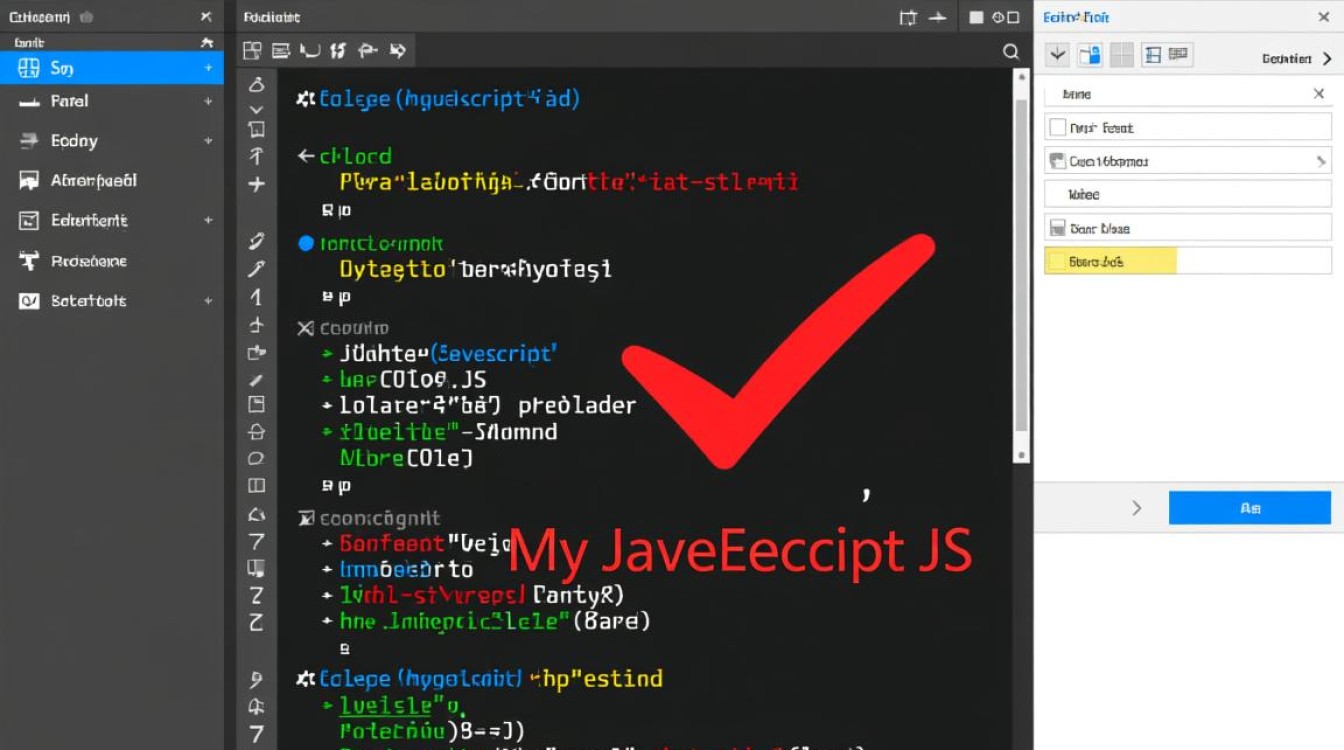Select the "Parel" sidebar item
This screenshot has height=750, width=1344.
pyautogui.click(x=112, y=101)
